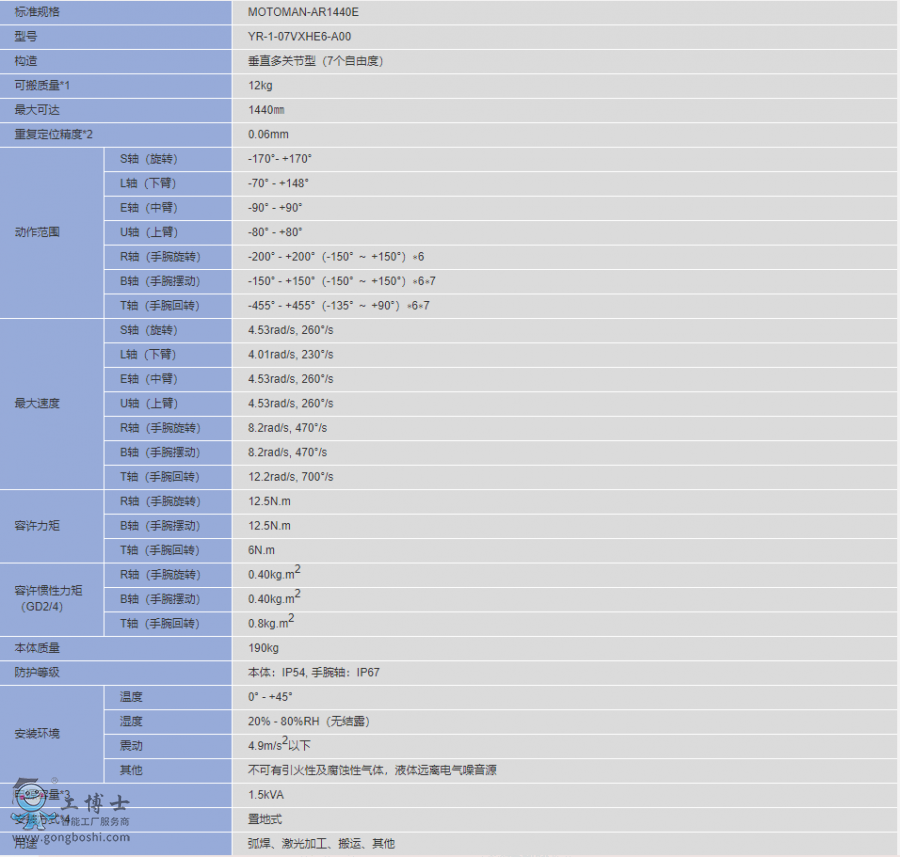This screenshot has height=857, width=900.
Task: Select the 1440mm reach value
Action: coord(266,110)
